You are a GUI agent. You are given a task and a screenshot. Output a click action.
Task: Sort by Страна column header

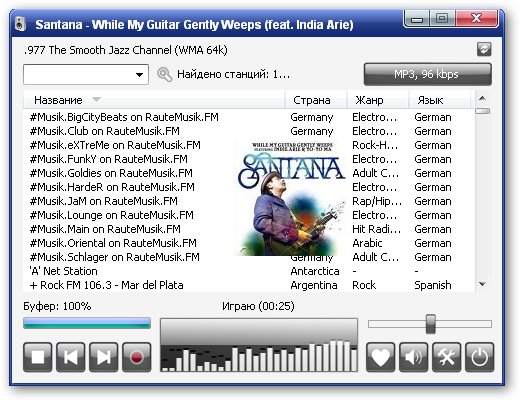pyautogui.click(x=316, y=100)
